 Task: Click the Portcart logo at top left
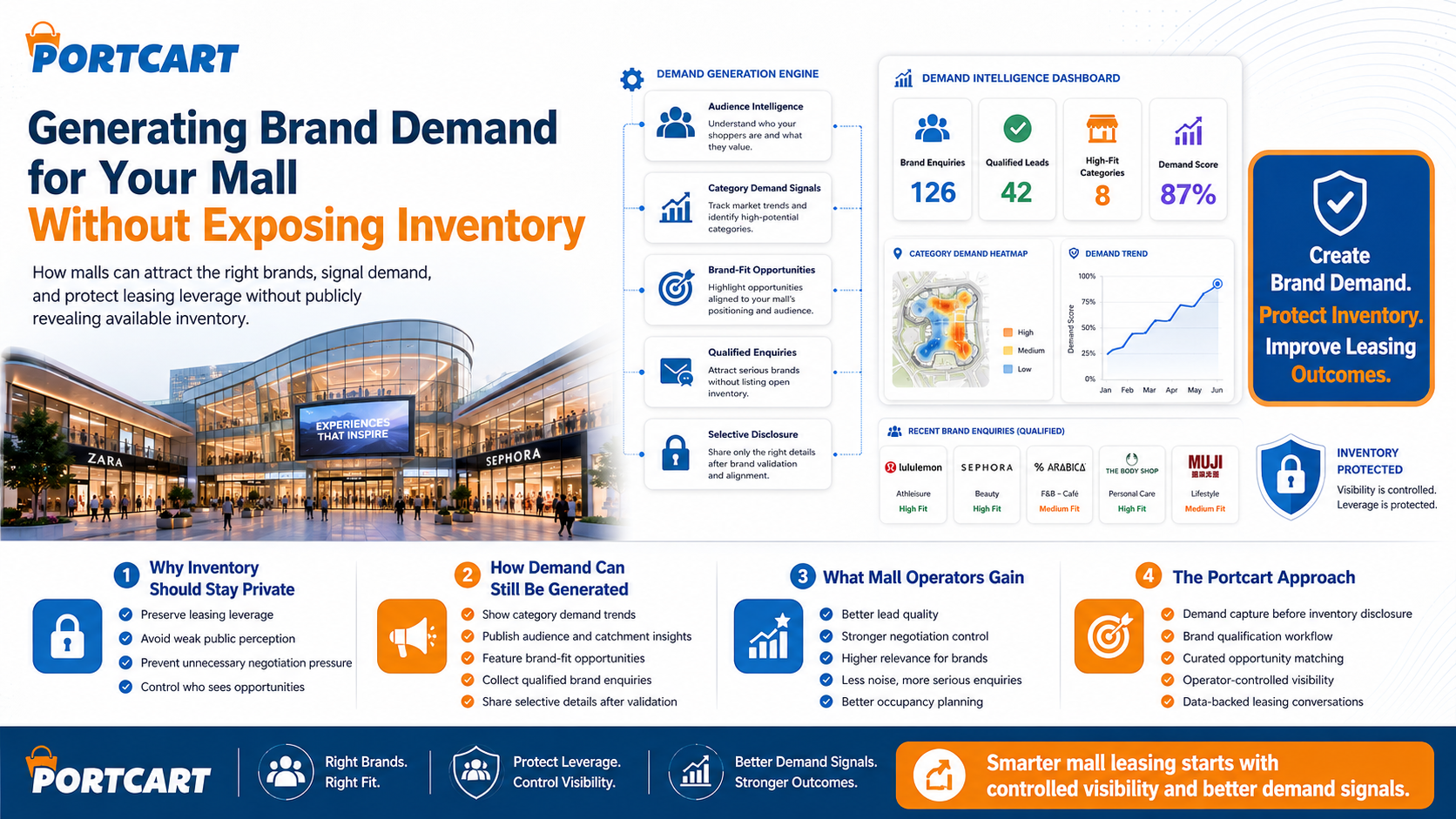(x=132, y=50)
